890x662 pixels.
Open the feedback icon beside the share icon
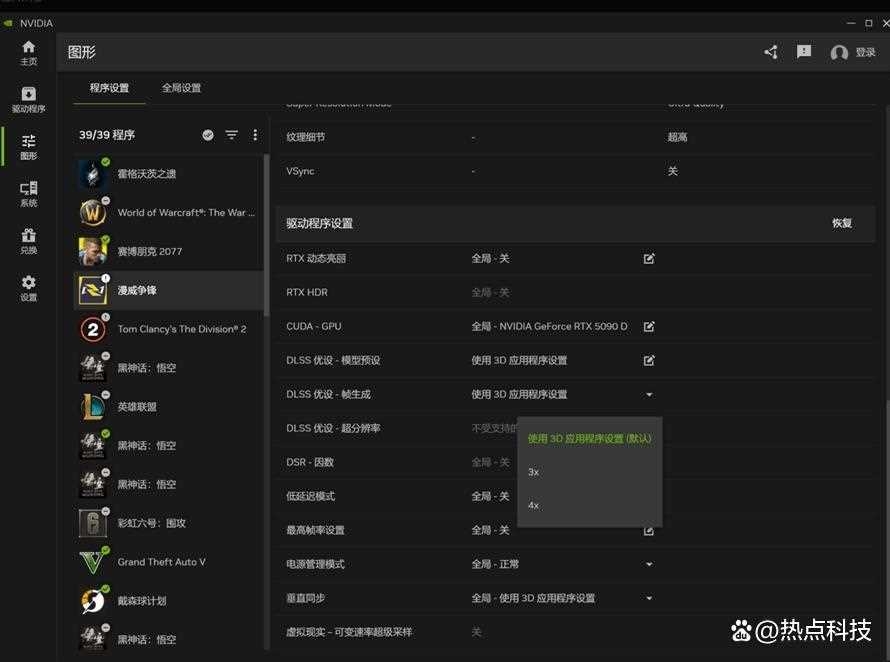(x=804, y=52)
